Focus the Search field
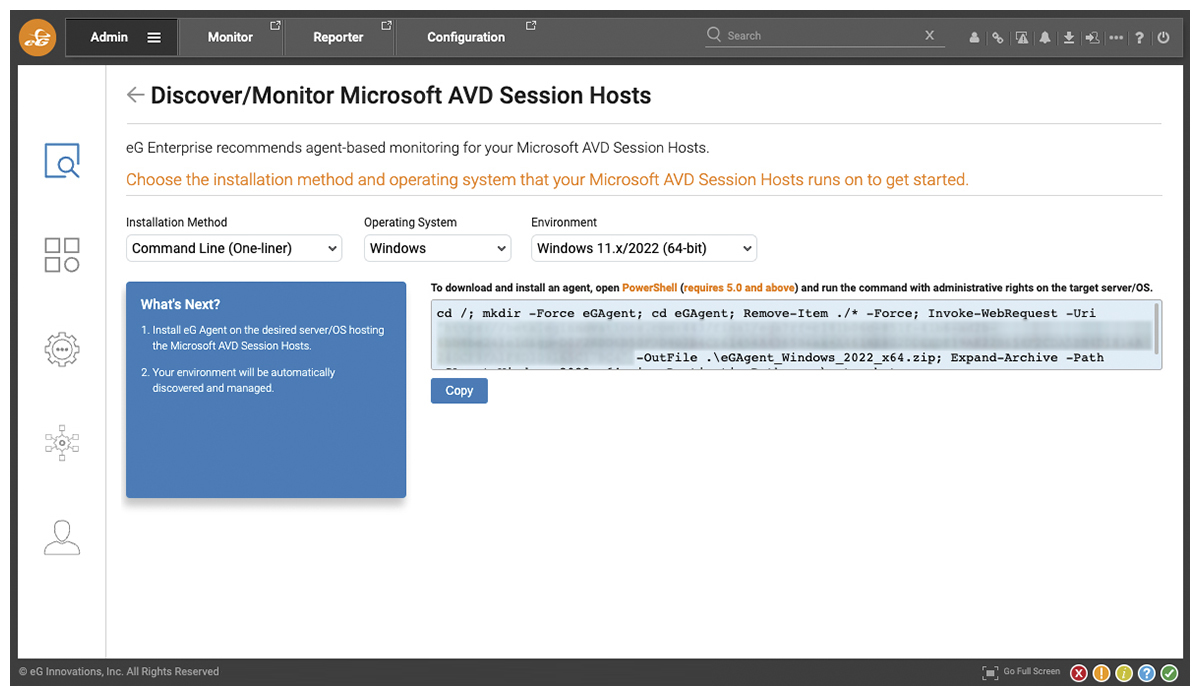The height and width of the screenshot is (696, 1200). tap(820, 35)
